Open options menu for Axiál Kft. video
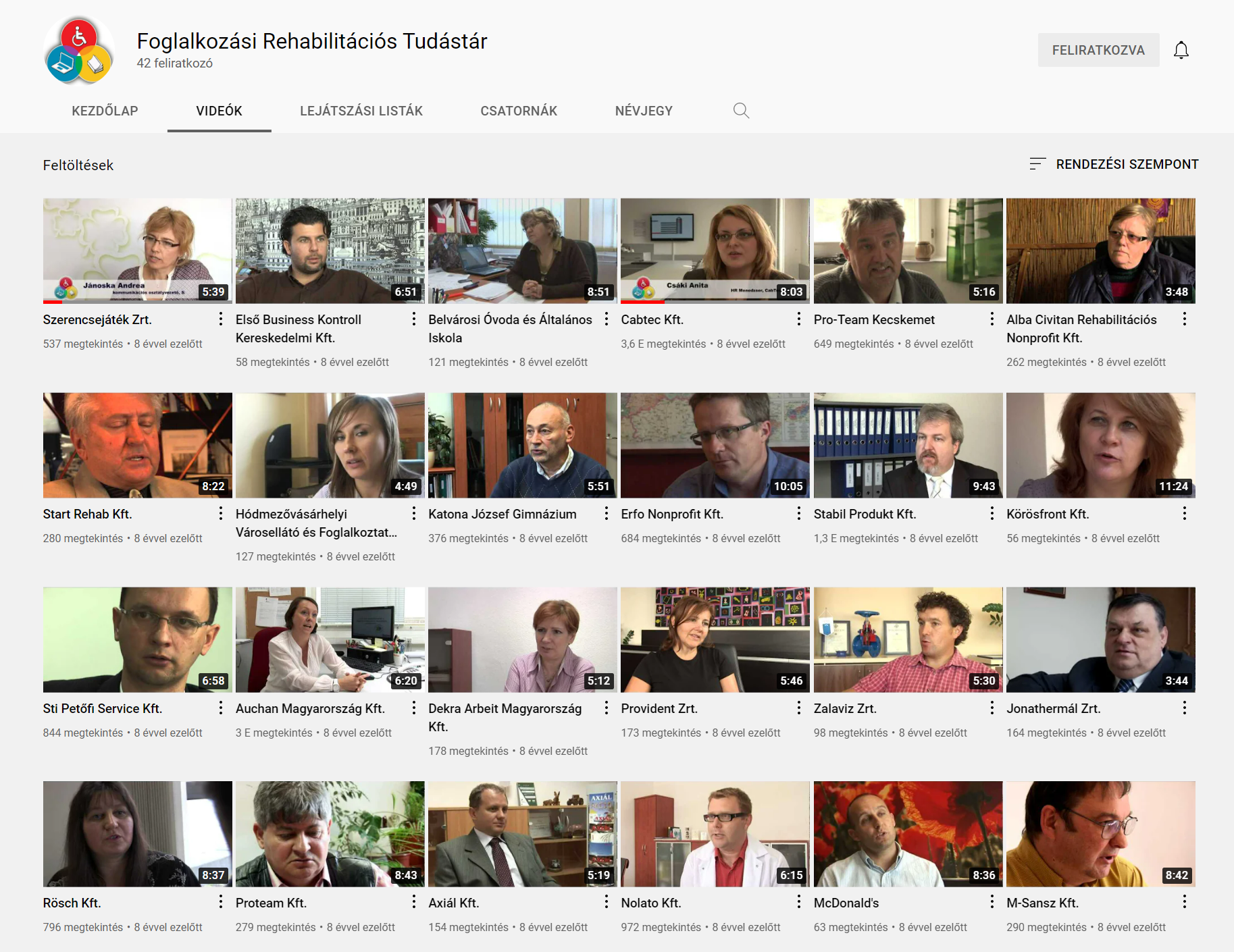 [606, 903]
